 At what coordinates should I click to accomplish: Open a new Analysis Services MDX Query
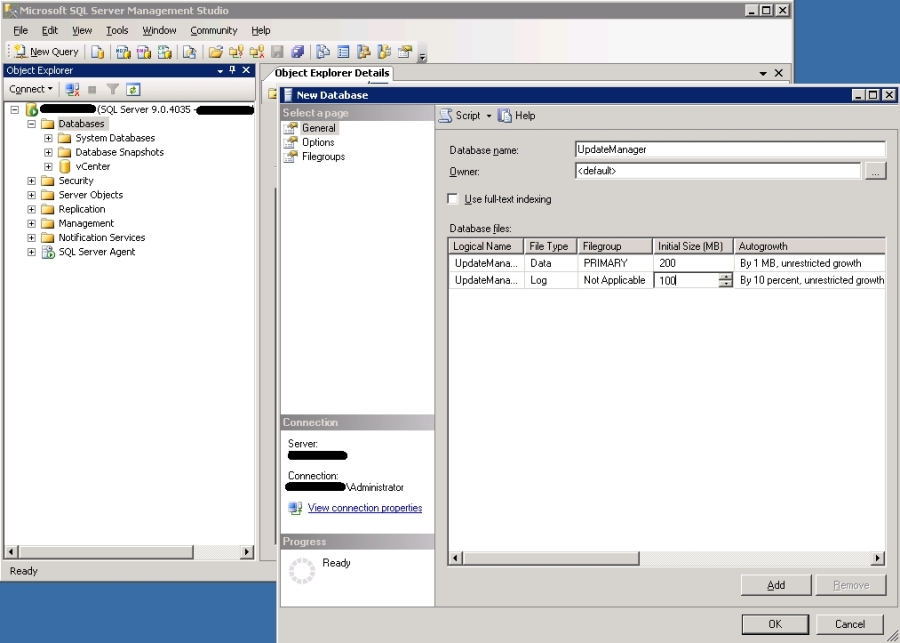pyautogui.click(x=123, y=52)
